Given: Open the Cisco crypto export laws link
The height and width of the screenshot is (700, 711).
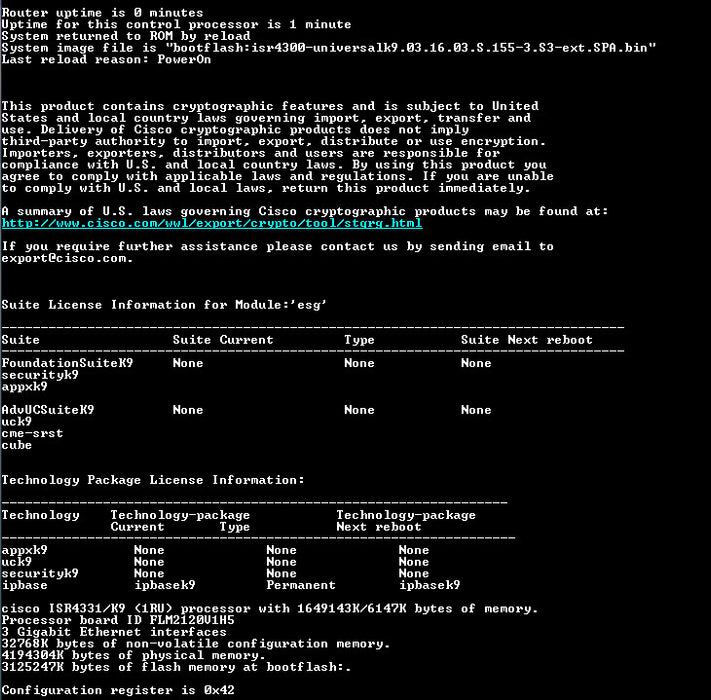Looking at the screenshot, I should pyautogui.click(x=212, y=223).
